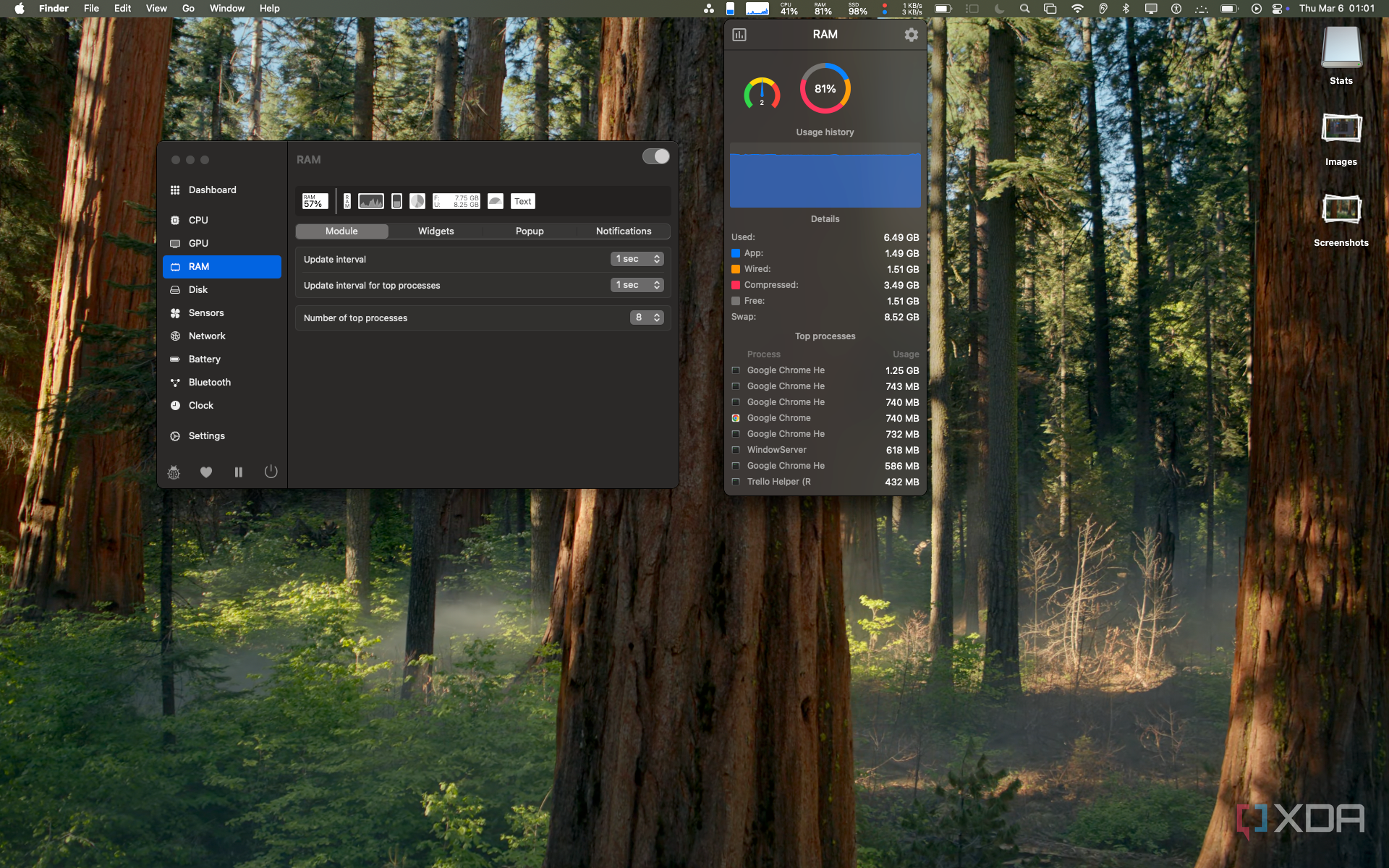Select the bar battery-style widget type
This screenshot has width=1389, height=868.
(x=396, y=201)
